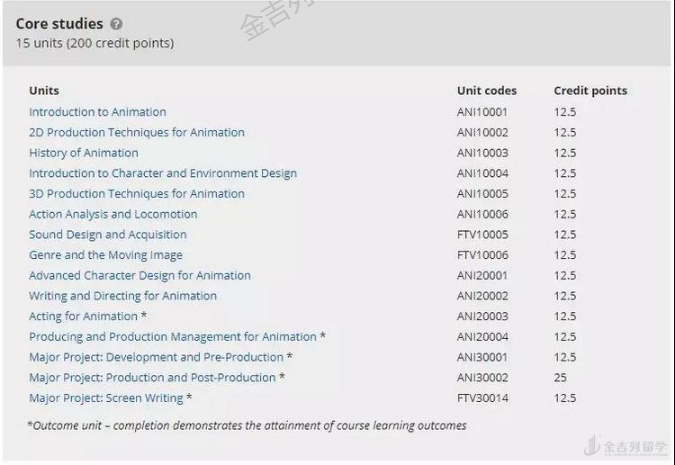
Task: Click the help icon beside Core studies
Action: [x=117, y=24]
